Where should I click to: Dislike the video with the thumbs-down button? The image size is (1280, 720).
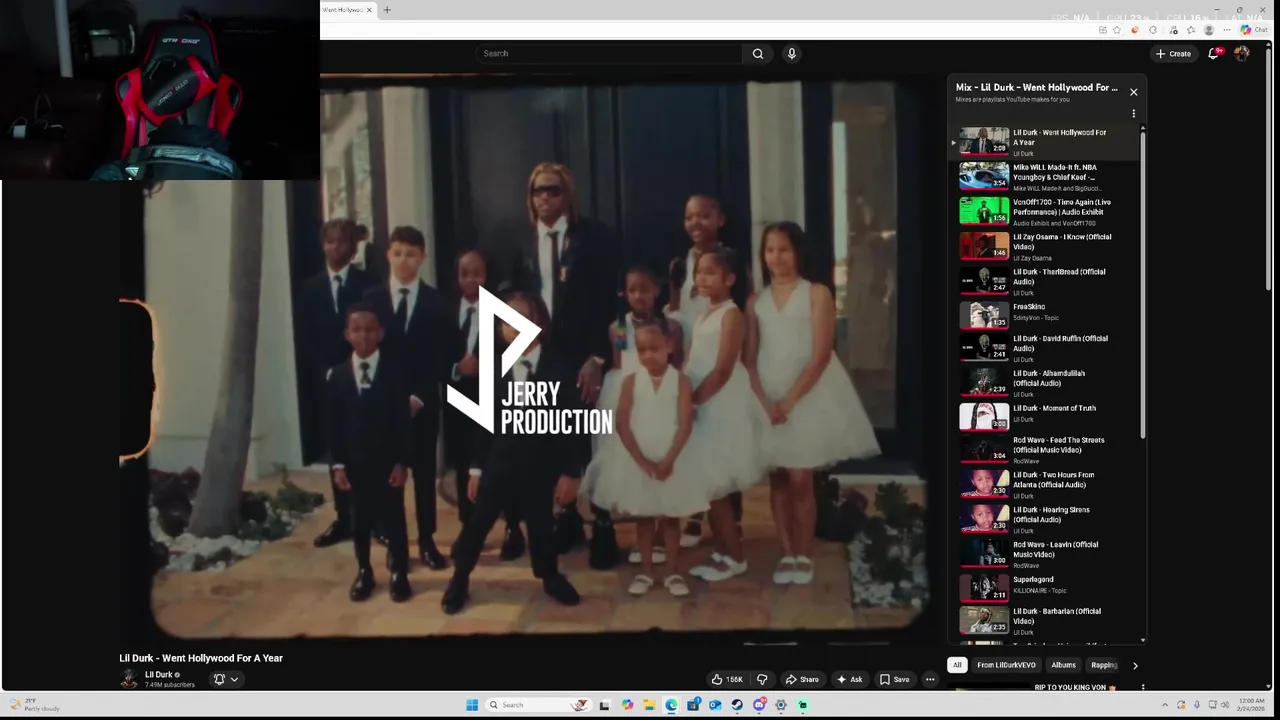pos(762,679)
